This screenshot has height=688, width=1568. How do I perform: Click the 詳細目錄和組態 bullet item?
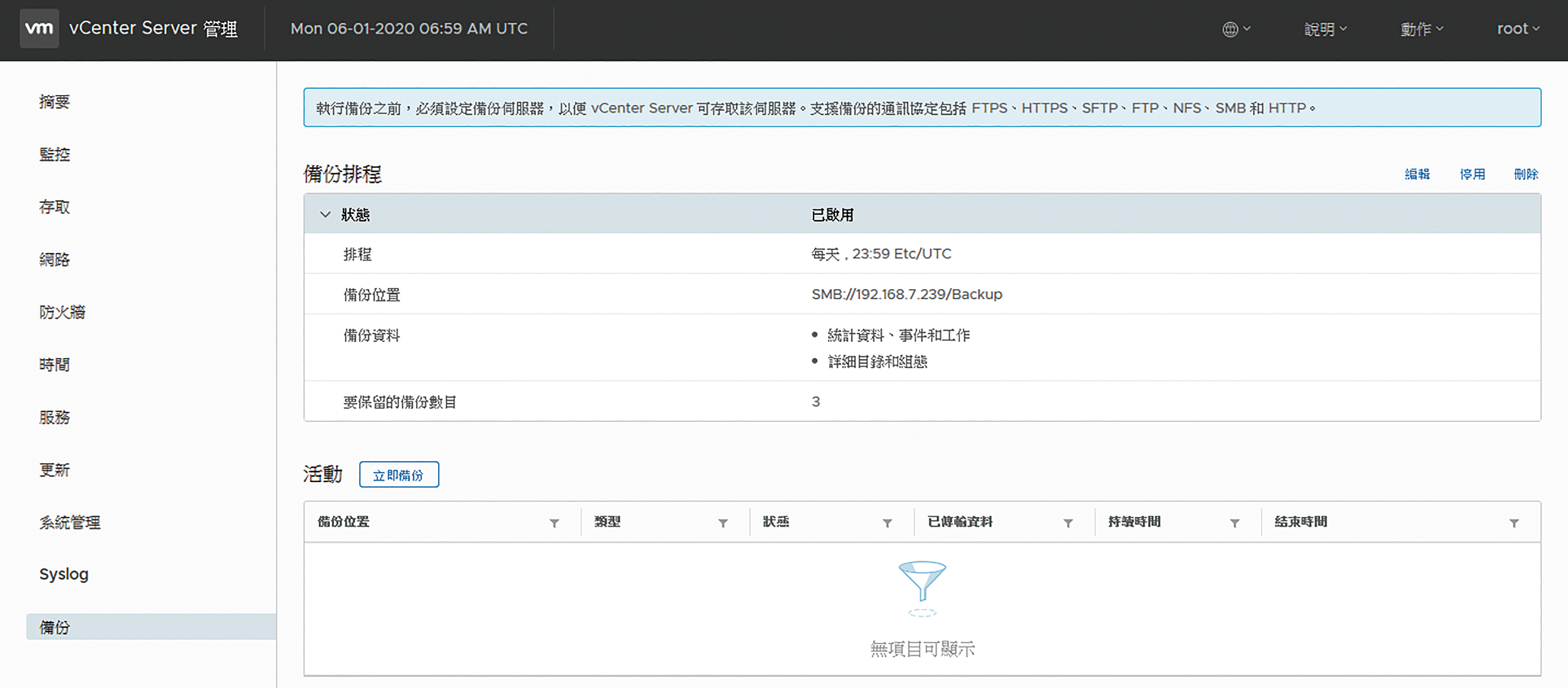[877, 362]
